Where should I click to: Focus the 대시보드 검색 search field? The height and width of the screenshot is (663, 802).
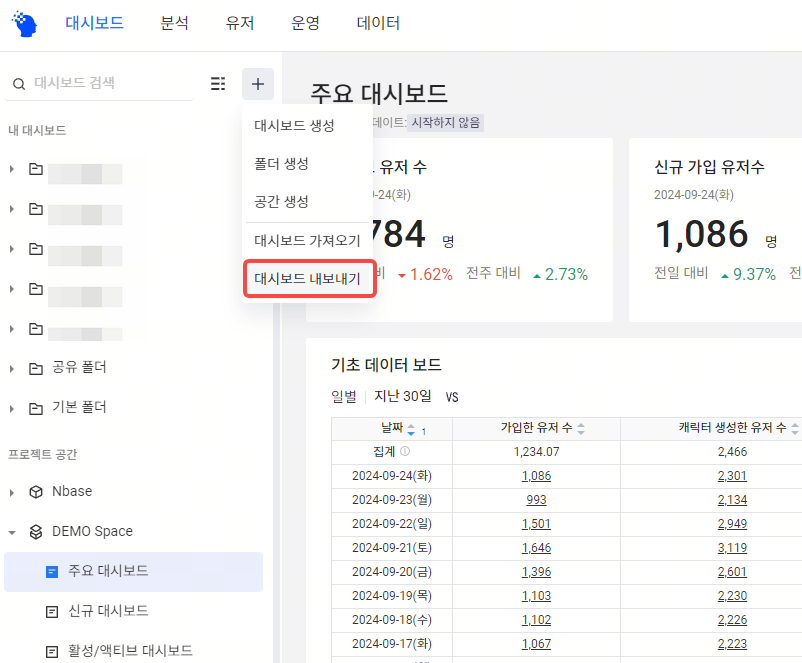click(99, 83)
